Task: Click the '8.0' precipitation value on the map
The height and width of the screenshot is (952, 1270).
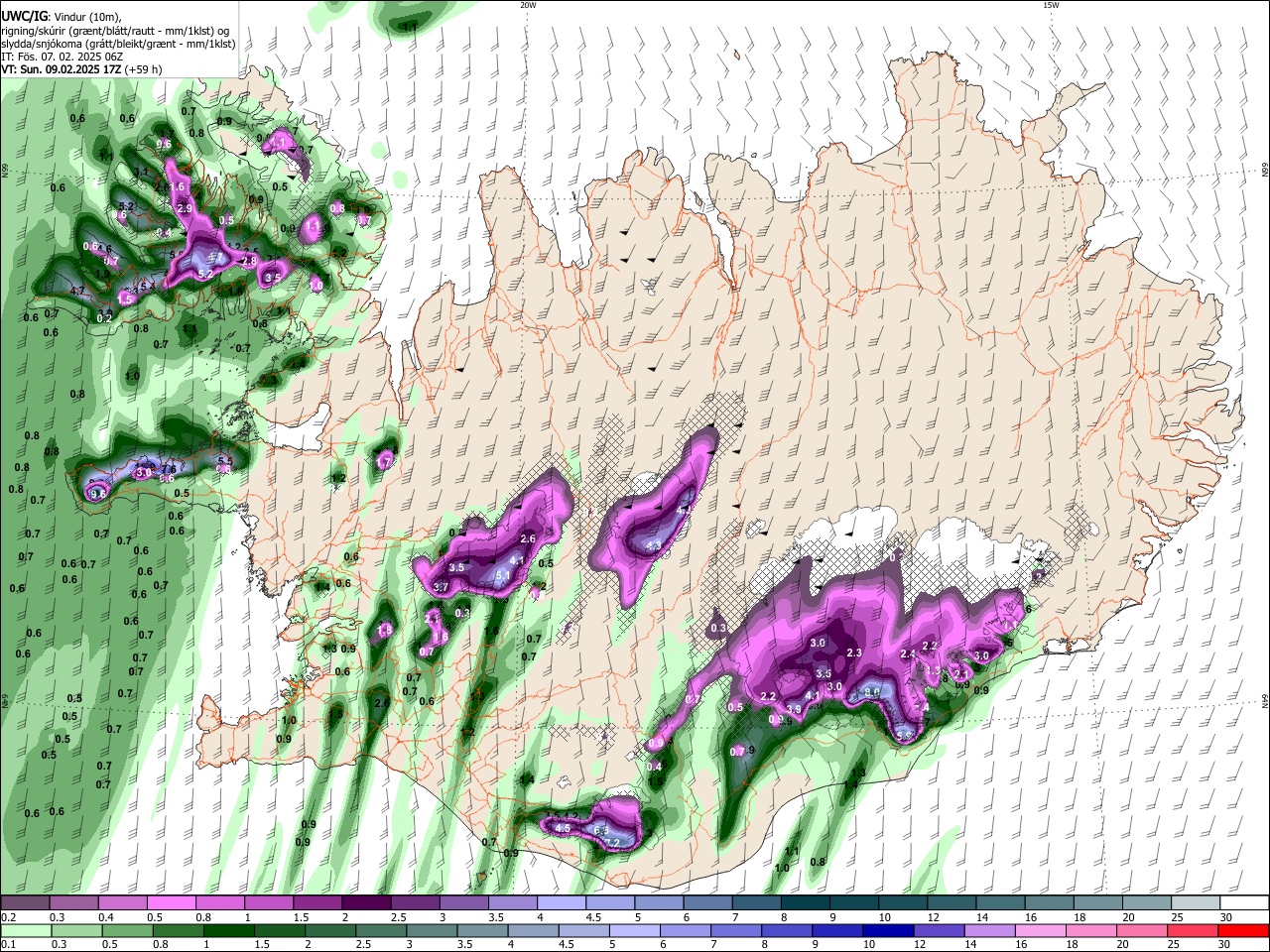Action: pos(872,692)
